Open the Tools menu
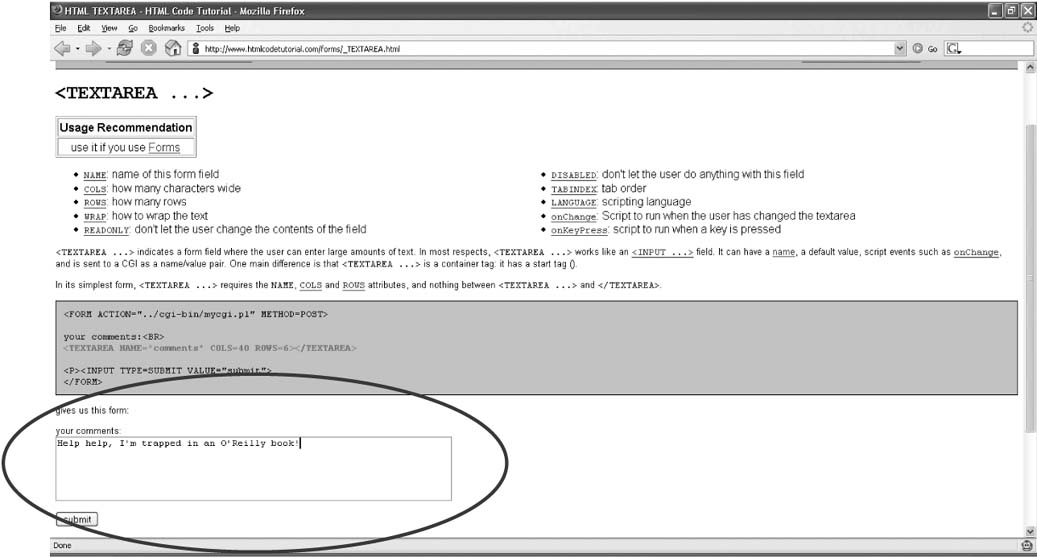The image size is (1037, 557). pyautogui.click(x=205, y=28)
